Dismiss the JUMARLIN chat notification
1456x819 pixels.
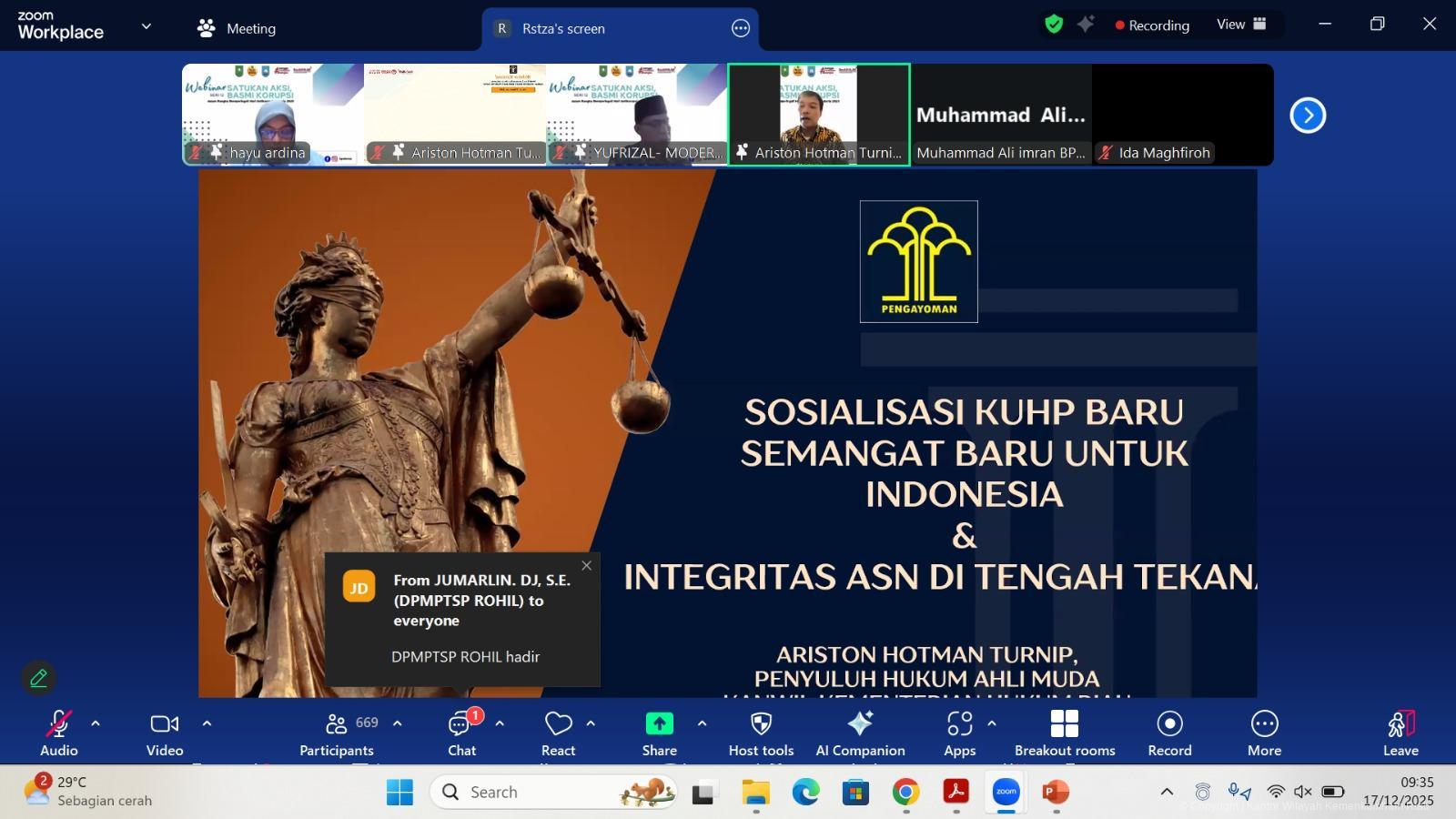pyautogui.click(x=586, y=566)
